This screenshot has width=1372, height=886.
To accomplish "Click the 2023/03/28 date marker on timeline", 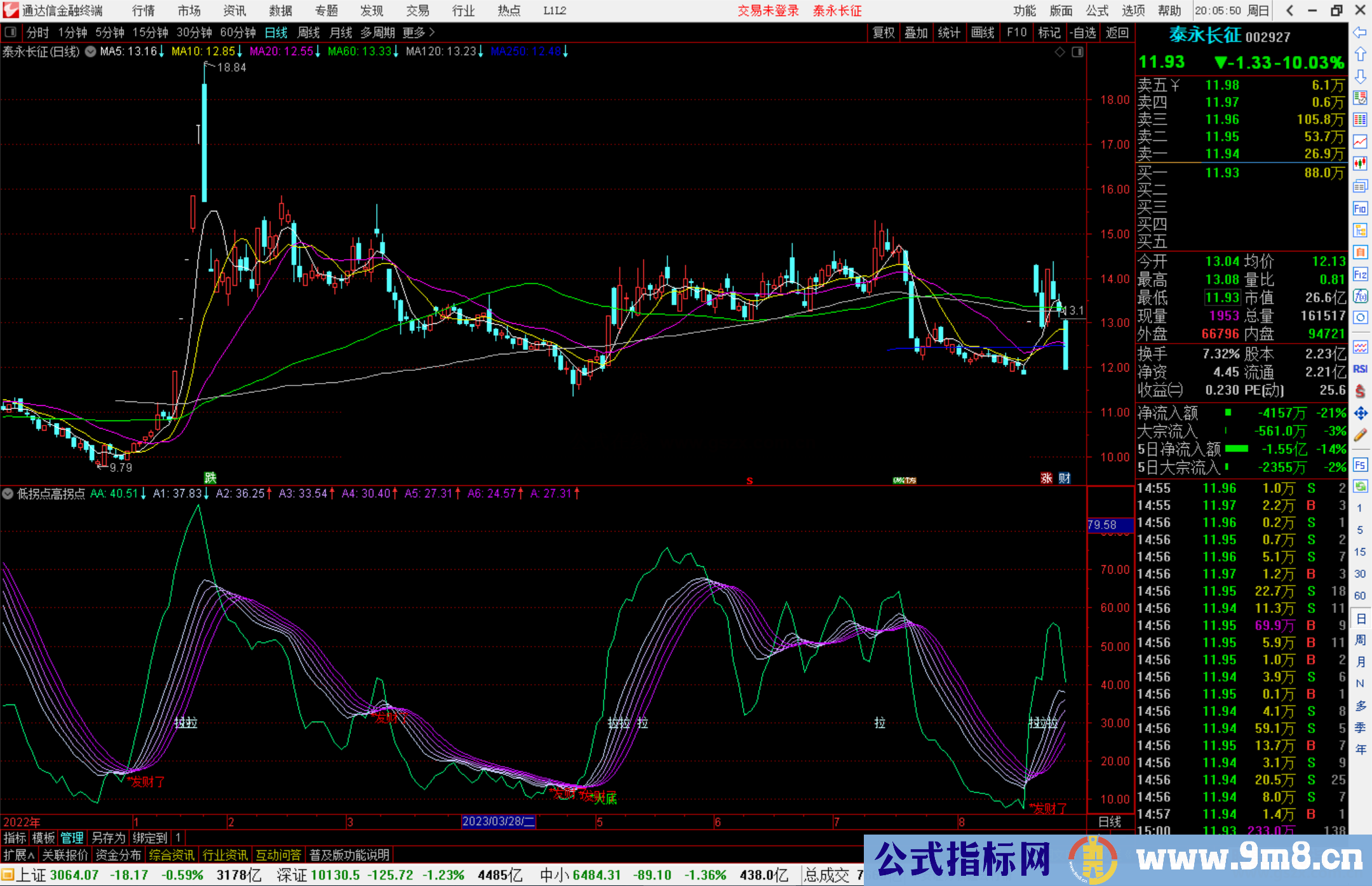I will tap(499, 822).
